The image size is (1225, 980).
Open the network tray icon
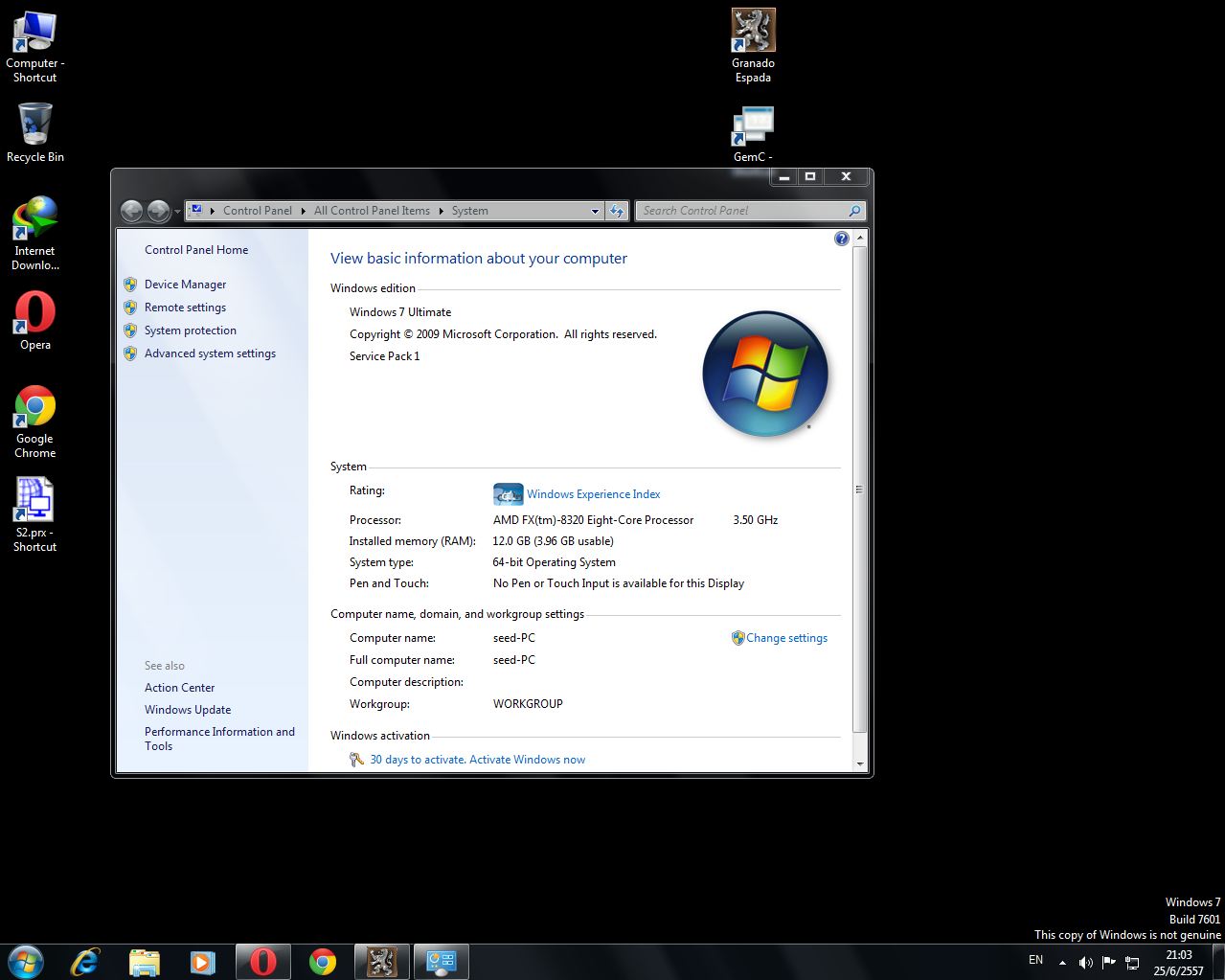pyautogui.click(x=1132, y=962)
